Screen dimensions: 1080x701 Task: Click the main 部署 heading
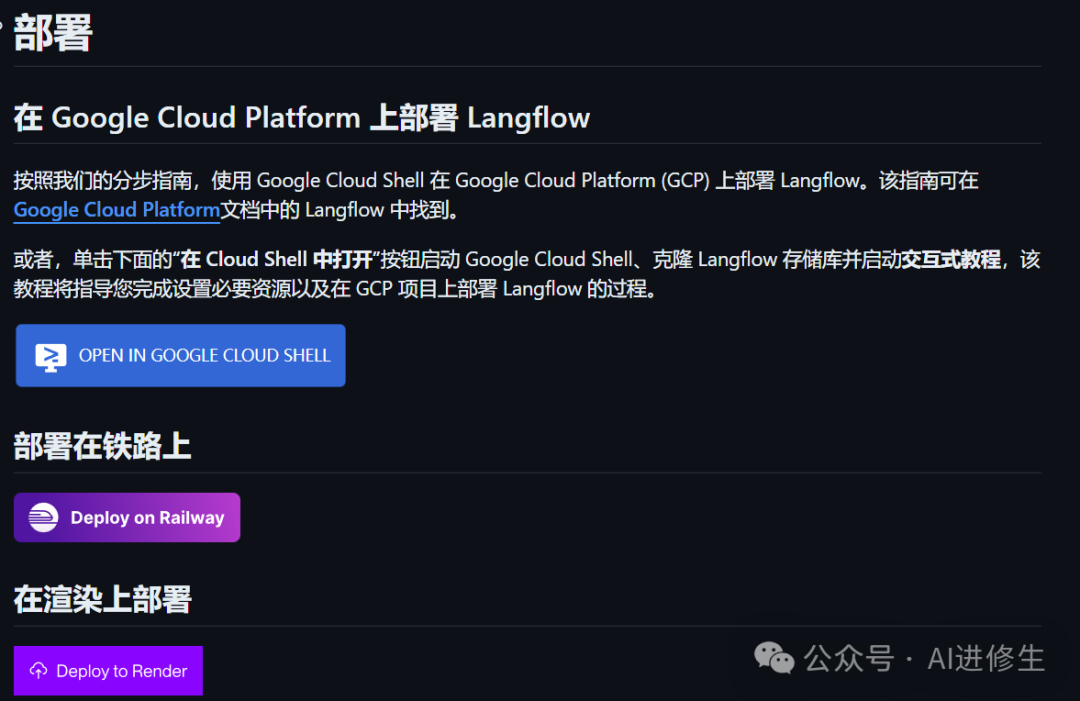point(53,34)
